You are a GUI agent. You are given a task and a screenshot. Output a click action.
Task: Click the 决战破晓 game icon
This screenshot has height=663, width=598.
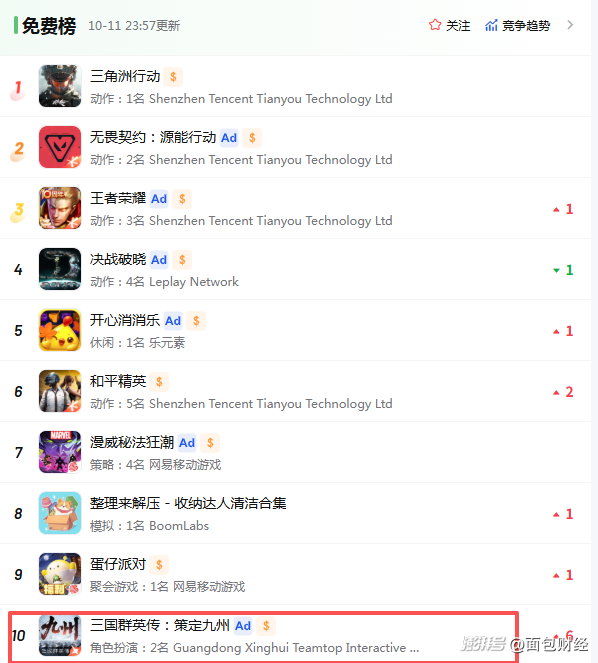tap(60, 269)
